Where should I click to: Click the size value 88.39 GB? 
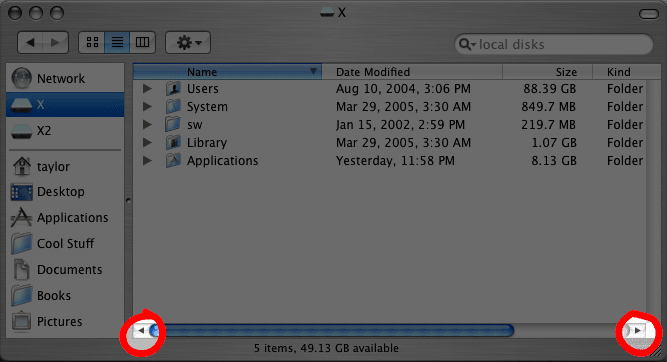(550, 88)
